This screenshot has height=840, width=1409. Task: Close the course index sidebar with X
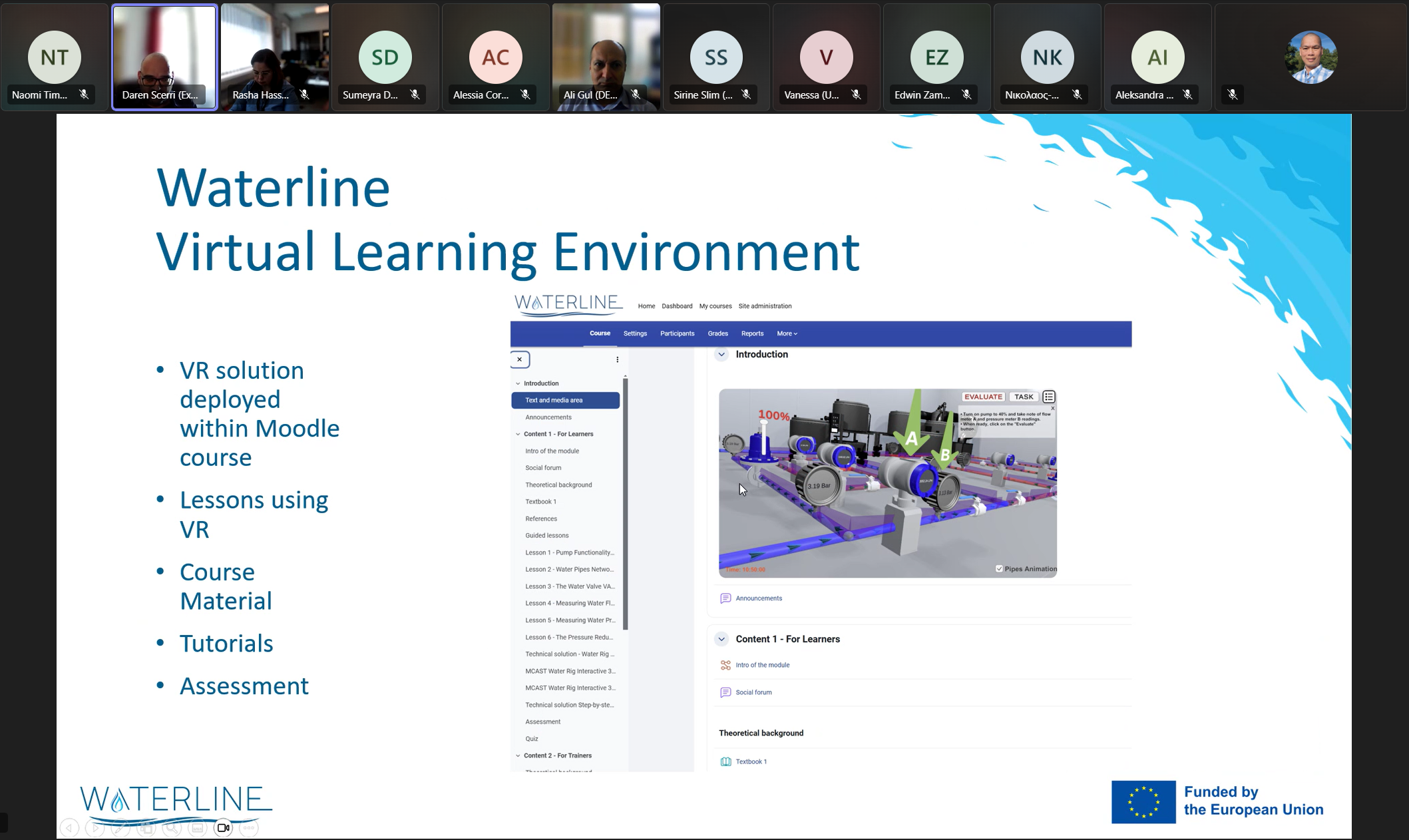coord(520,359)
